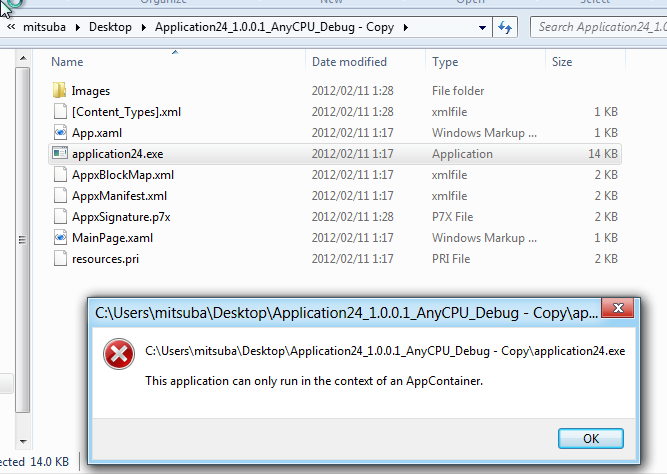Select the MainPage.xaml file icon
This screenshot has height=474, width=667.
(60, 237)
